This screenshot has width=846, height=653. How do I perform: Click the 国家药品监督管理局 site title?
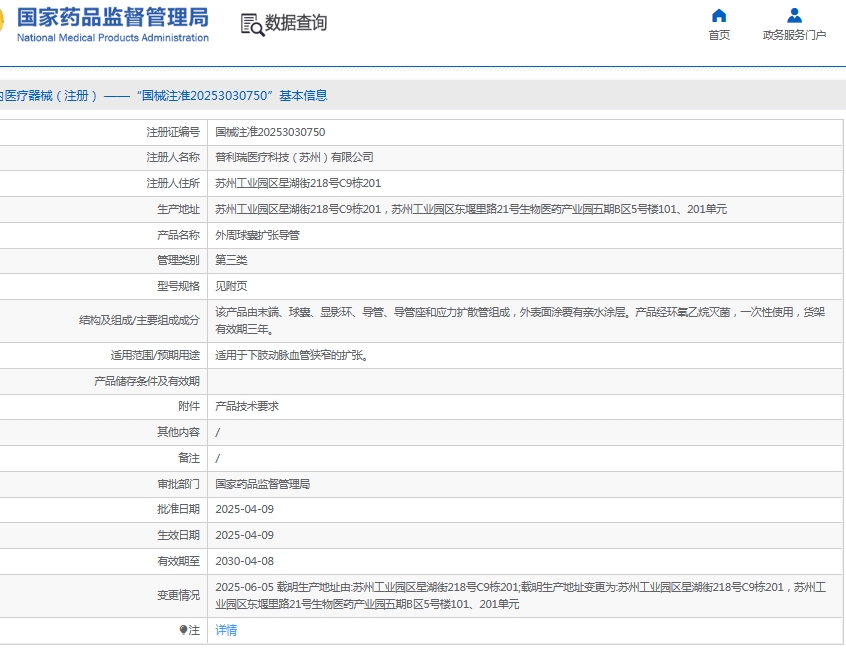coord(113,17)
